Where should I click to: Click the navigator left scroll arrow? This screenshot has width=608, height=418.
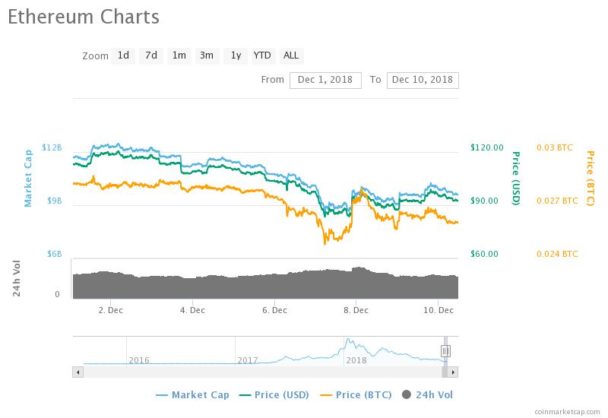78,372
